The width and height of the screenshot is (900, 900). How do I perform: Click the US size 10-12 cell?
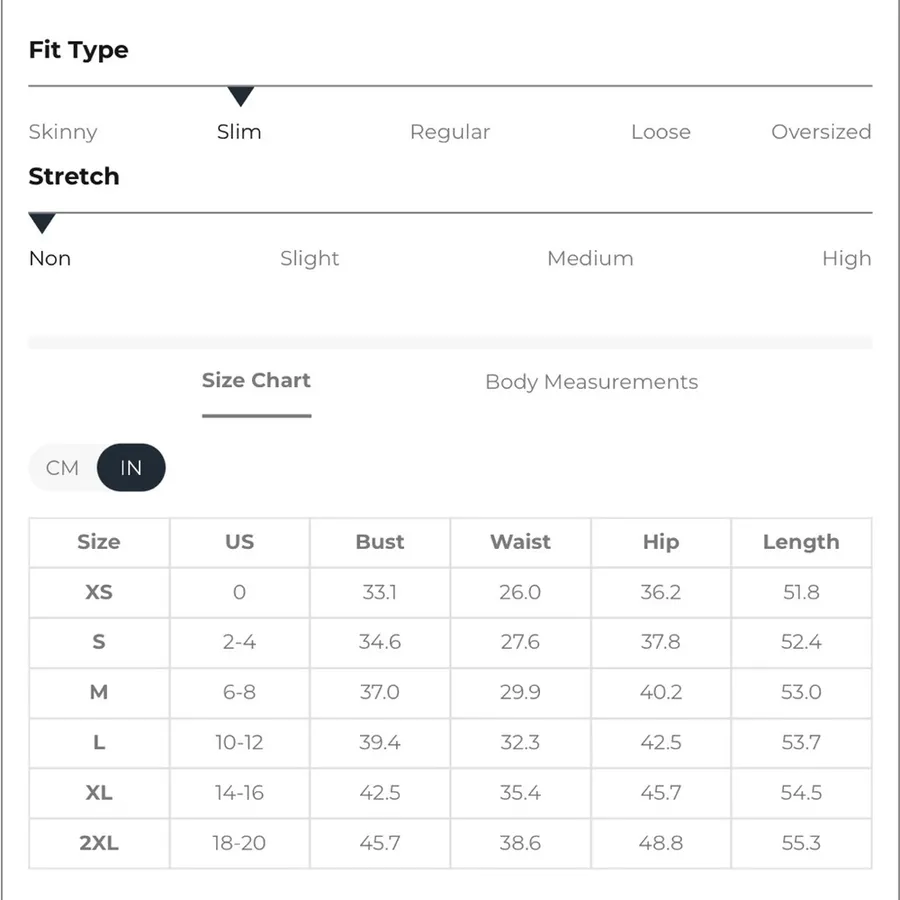239,743
